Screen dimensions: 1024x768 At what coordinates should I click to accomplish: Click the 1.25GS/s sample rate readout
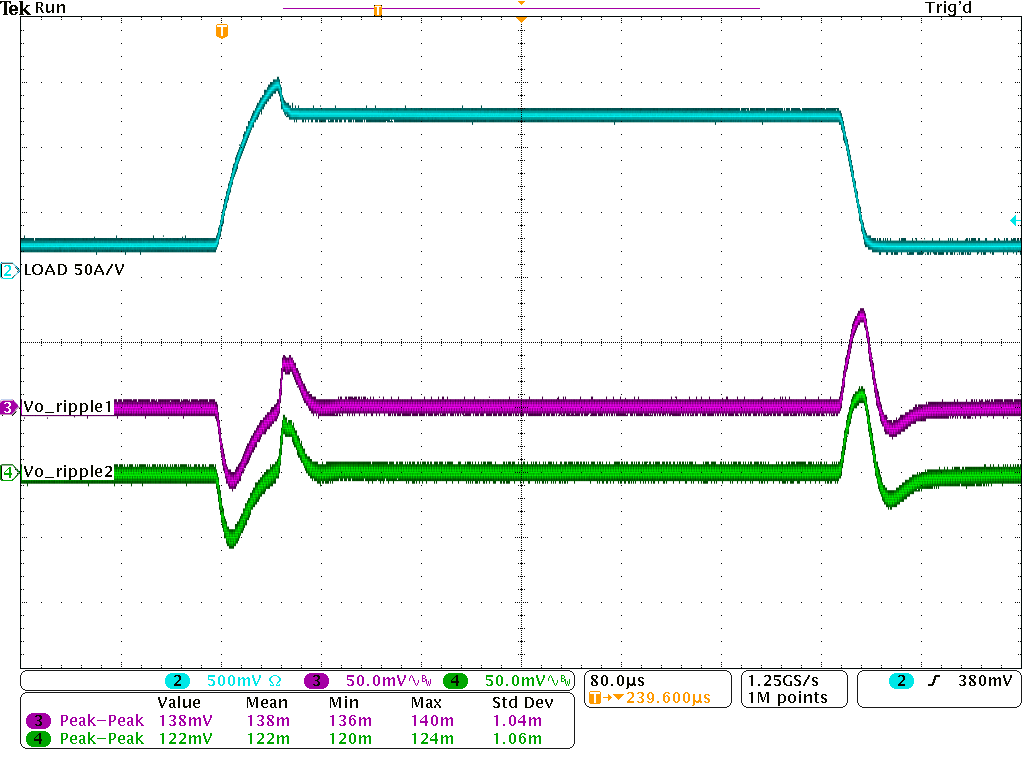pyautogui.click(x=787, y=680)
